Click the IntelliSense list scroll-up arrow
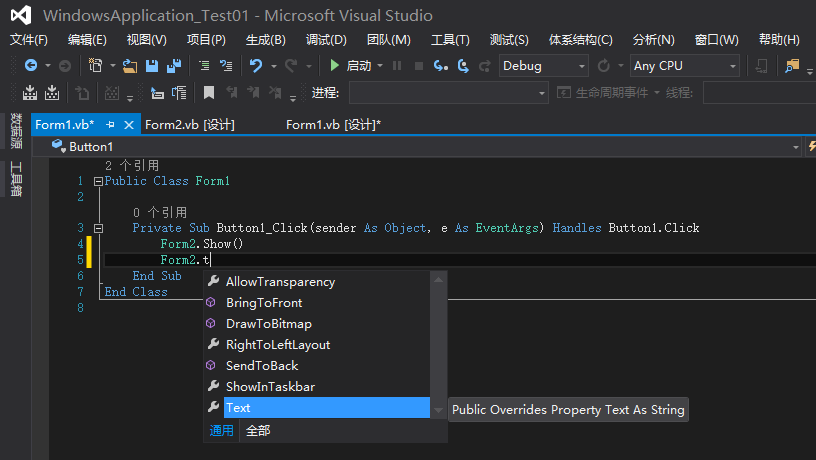 [x=439, y=280]
